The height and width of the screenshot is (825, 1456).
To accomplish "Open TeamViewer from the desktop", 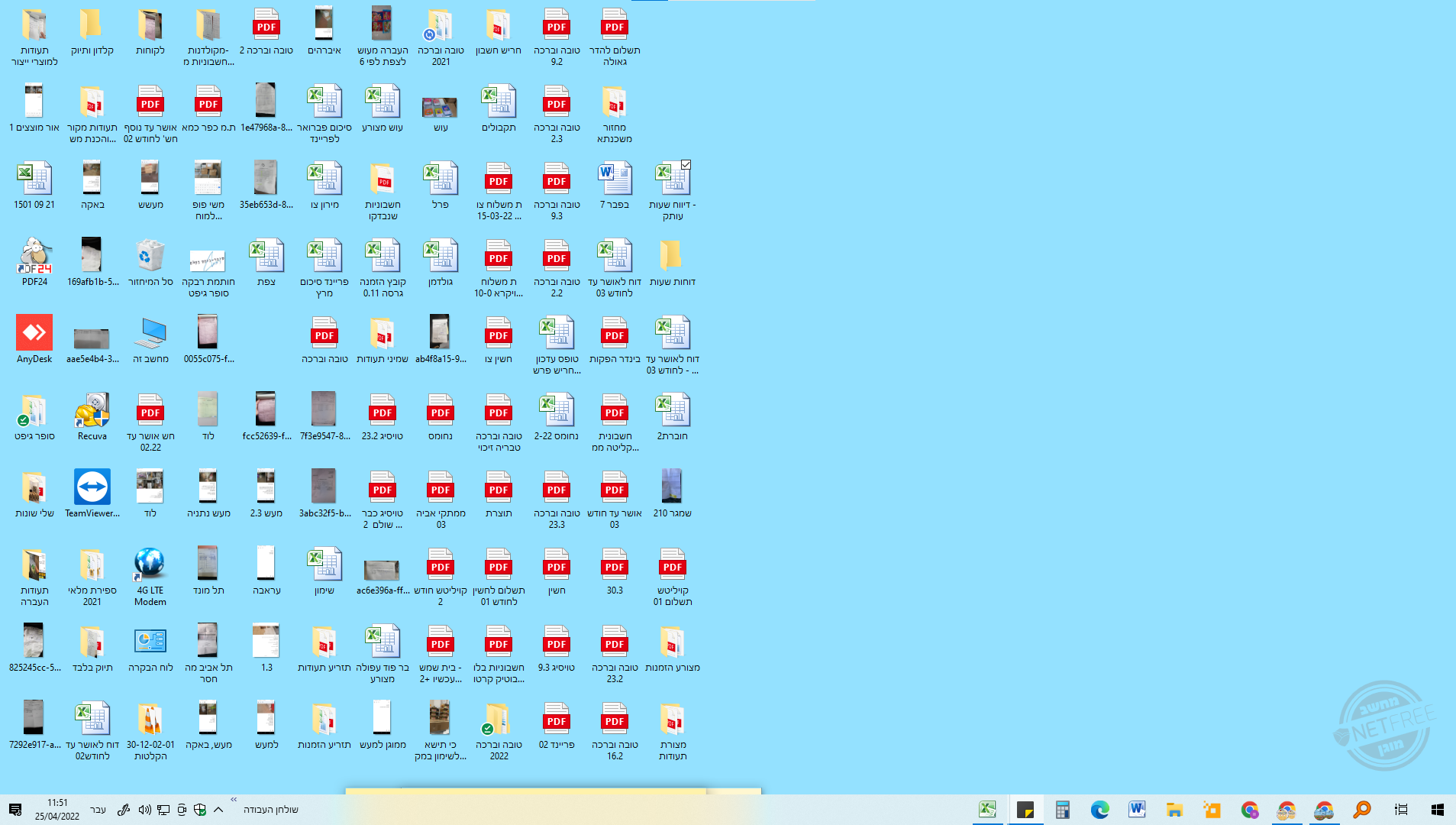I will (92, 487).
